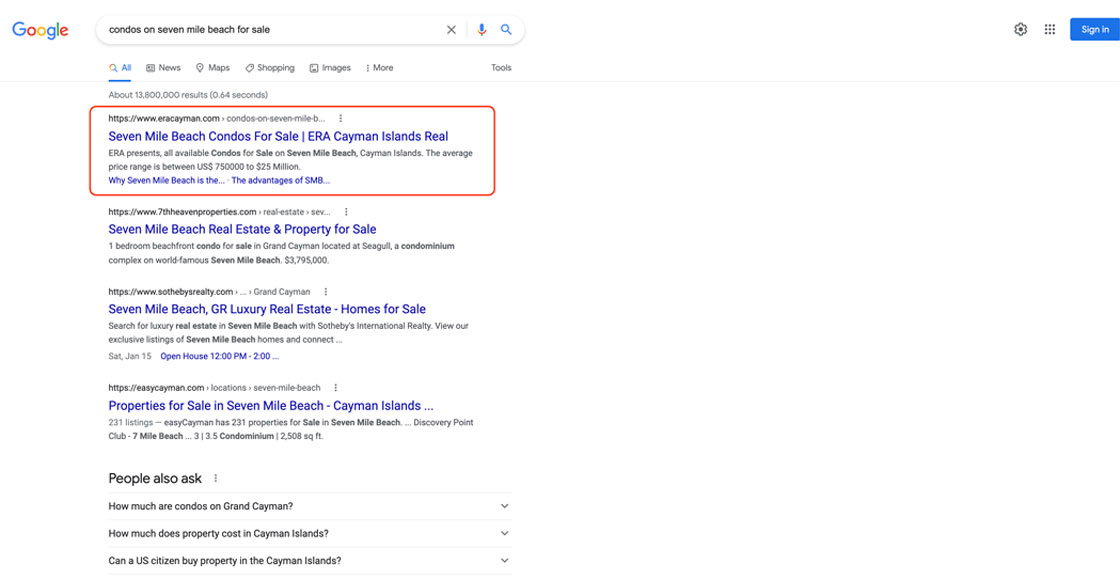Open search Tools options
The height and width of the screenshot is (580, 1120).
tap(501, 68)
